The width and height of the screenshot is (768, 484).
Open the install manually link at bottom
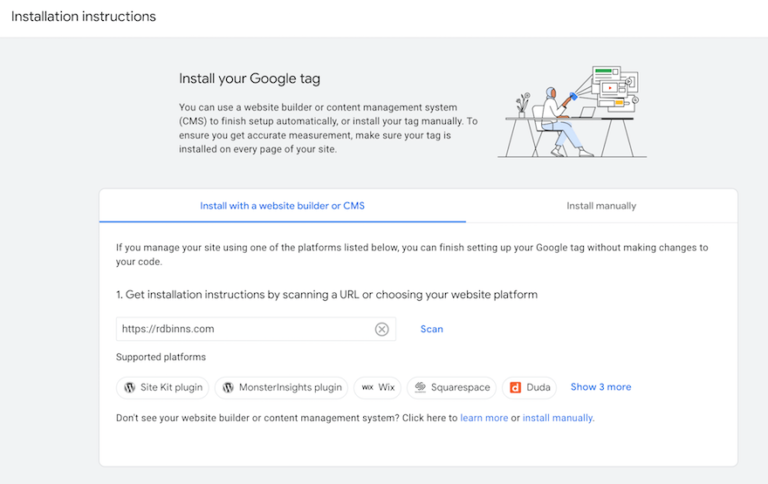coord(558,418)
